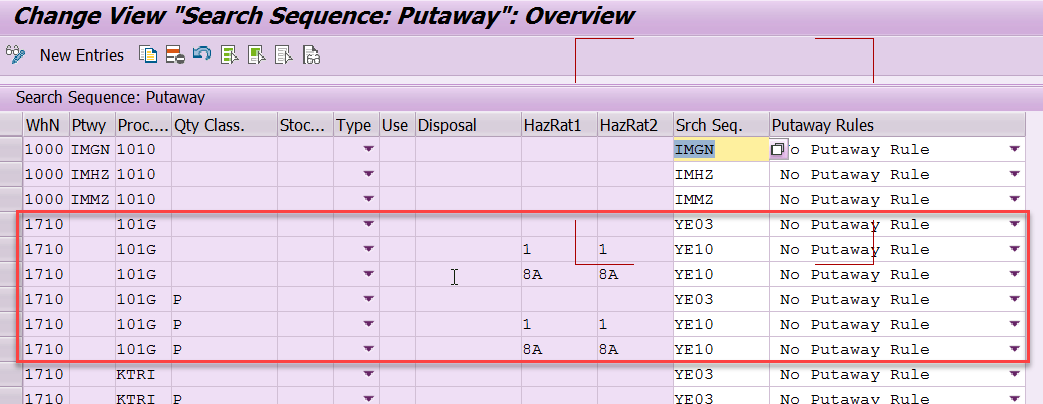Viewport: 1043px width, 404px height.
Task: Click the last toolbar icon after Deselect All
Action: [x=311, y=55]
